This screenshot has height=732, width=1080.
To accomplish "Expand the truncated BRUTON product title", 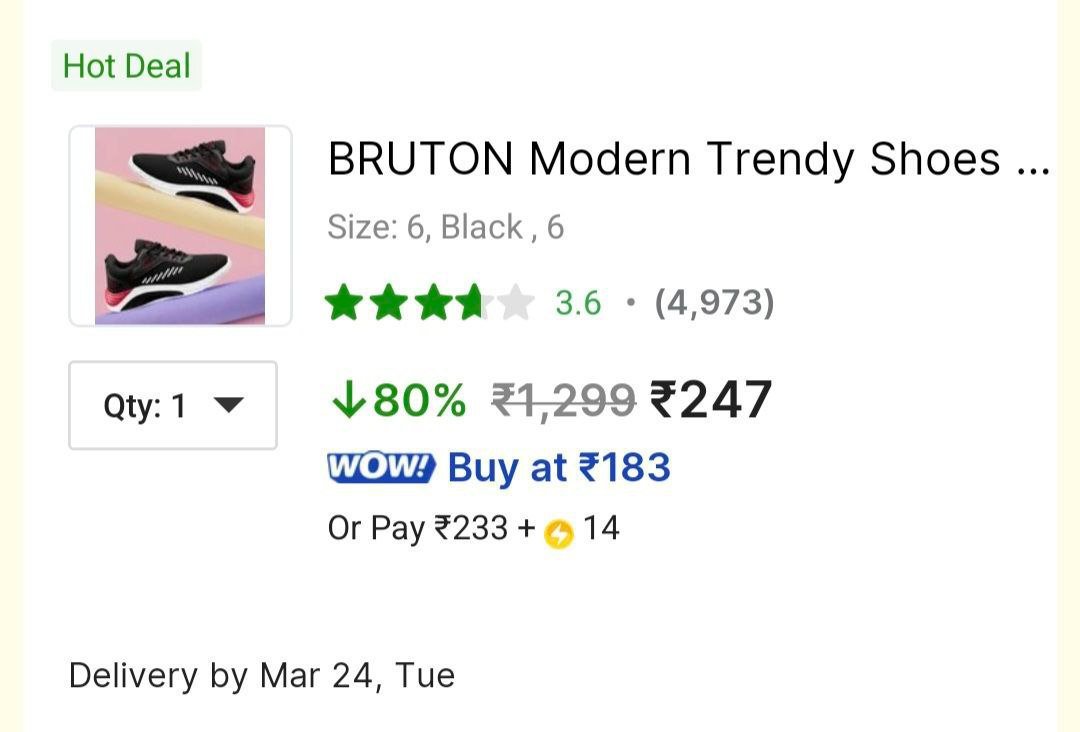I will 688,157.
